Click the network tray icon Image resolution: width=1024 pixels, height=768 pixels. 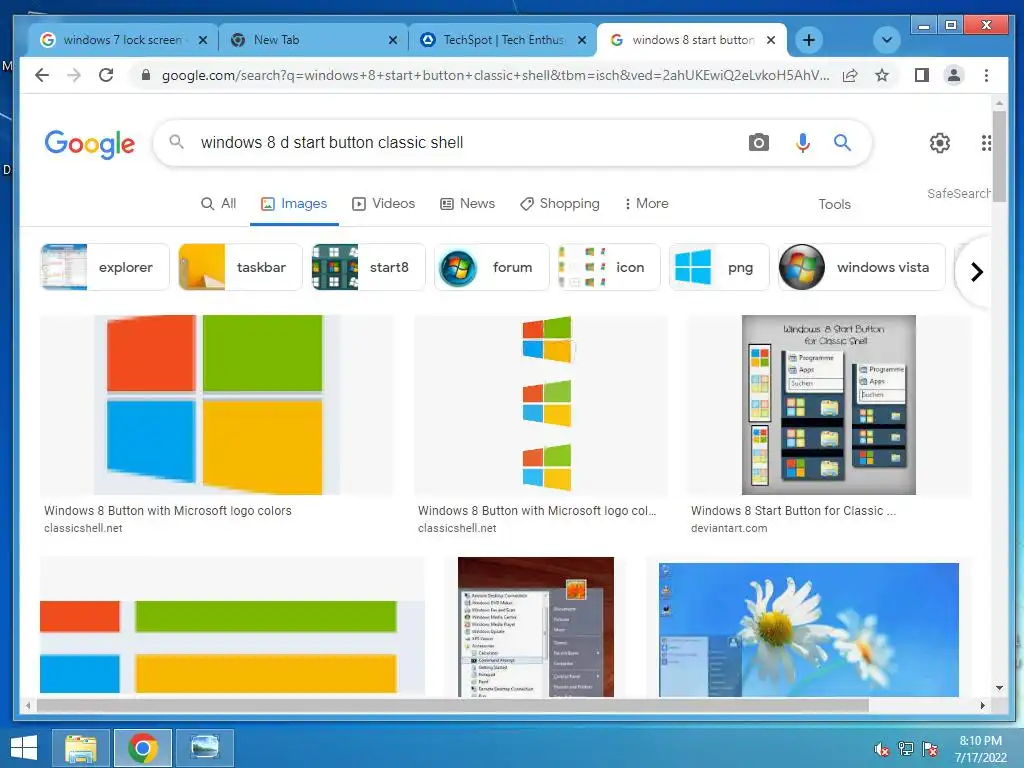point(906,749)
